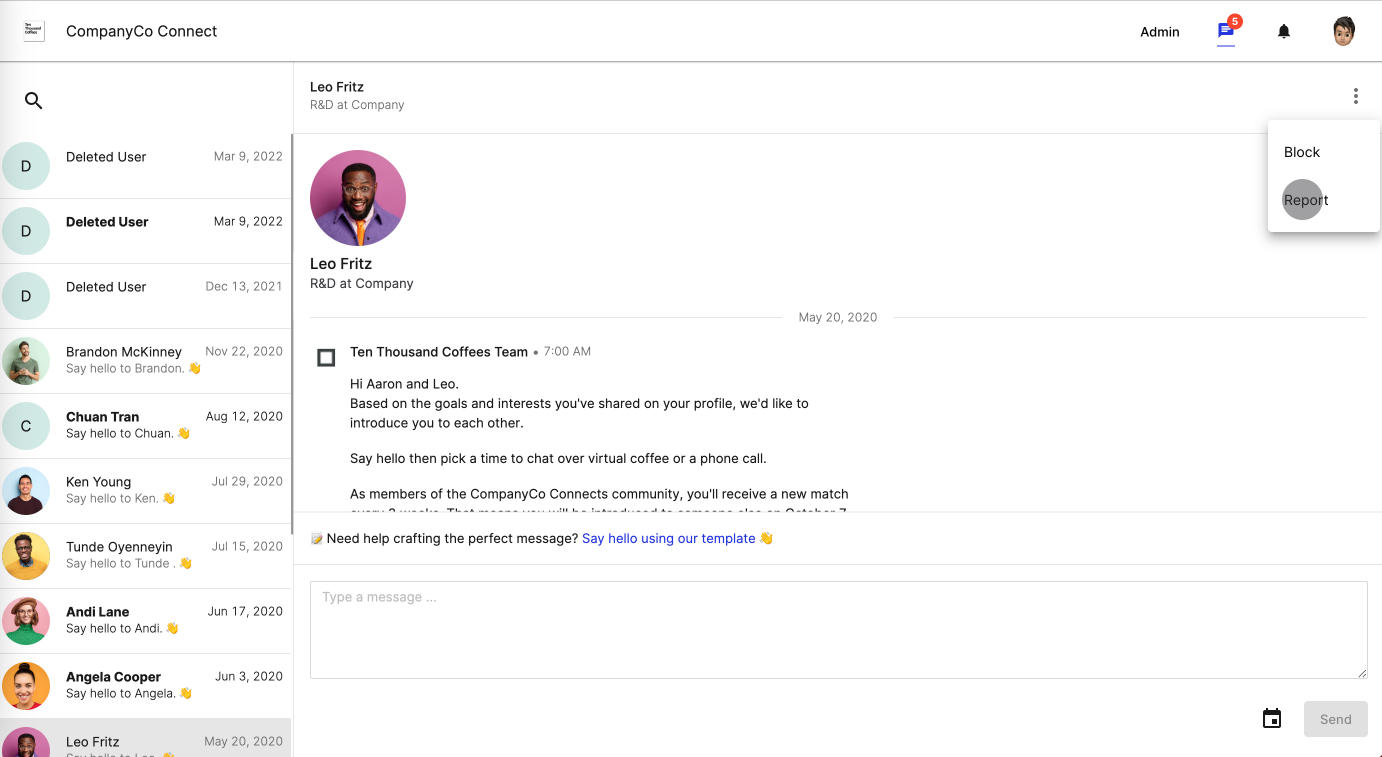
Task: Click the Jul 29, 2020 date in the sidebar
Action: [x=247, y=481]
